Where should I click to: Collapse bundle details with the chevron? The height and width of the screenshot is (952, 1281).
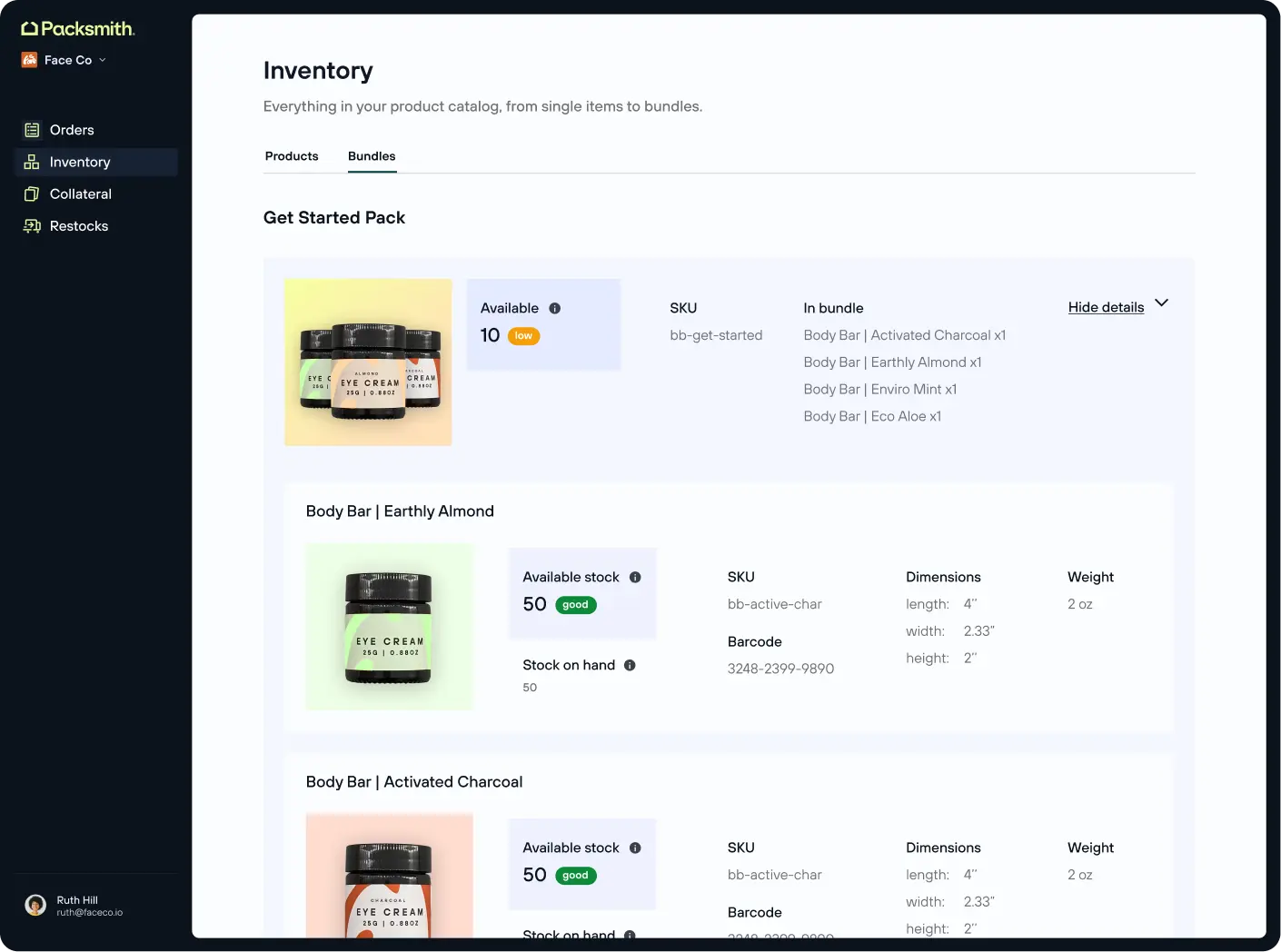1161,302
